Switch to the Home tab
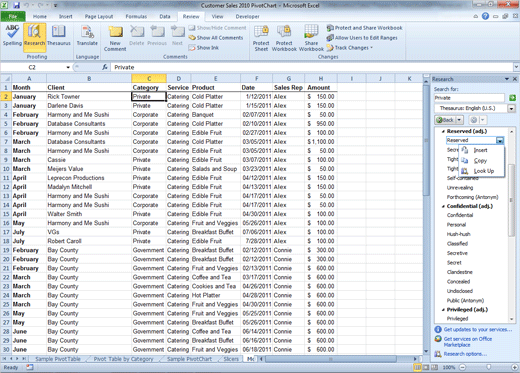The width and height of the screenshot is (520, 373). [40, 16]
